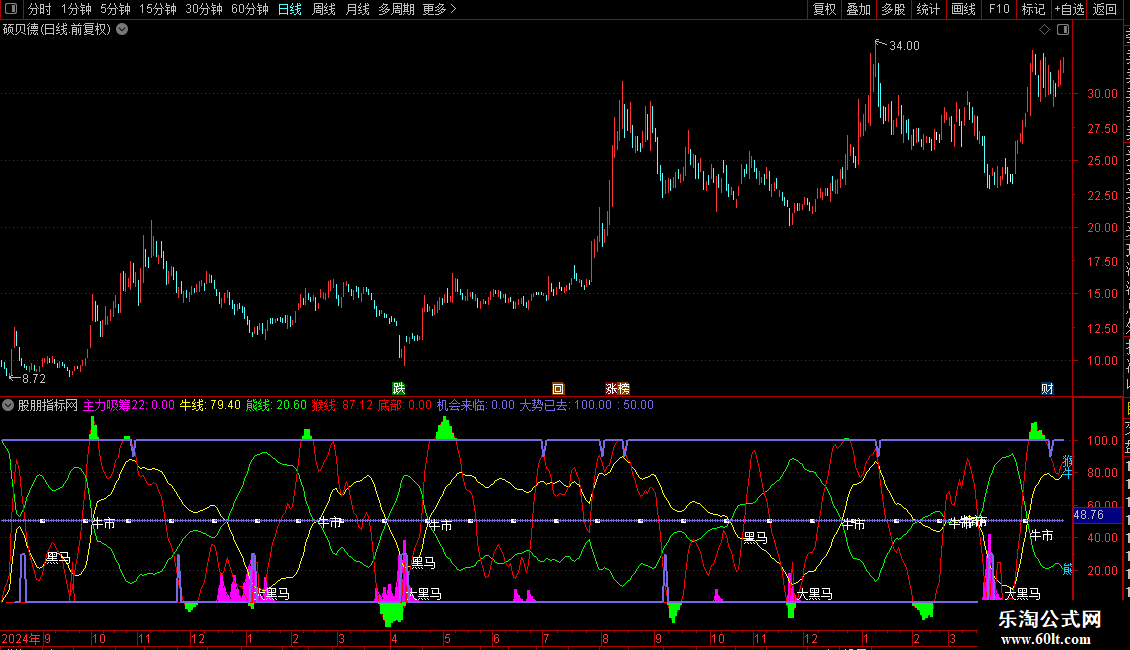Click the blue 财 event marker

1047,388
